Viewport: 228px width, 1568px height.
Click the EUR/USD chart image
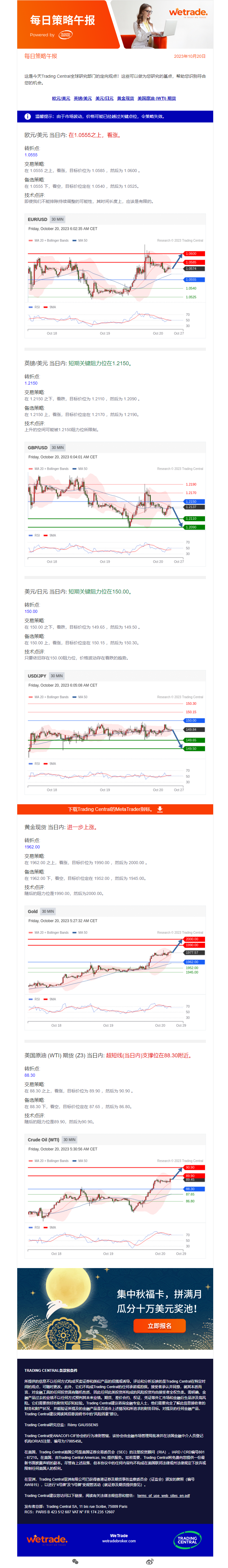116,275
